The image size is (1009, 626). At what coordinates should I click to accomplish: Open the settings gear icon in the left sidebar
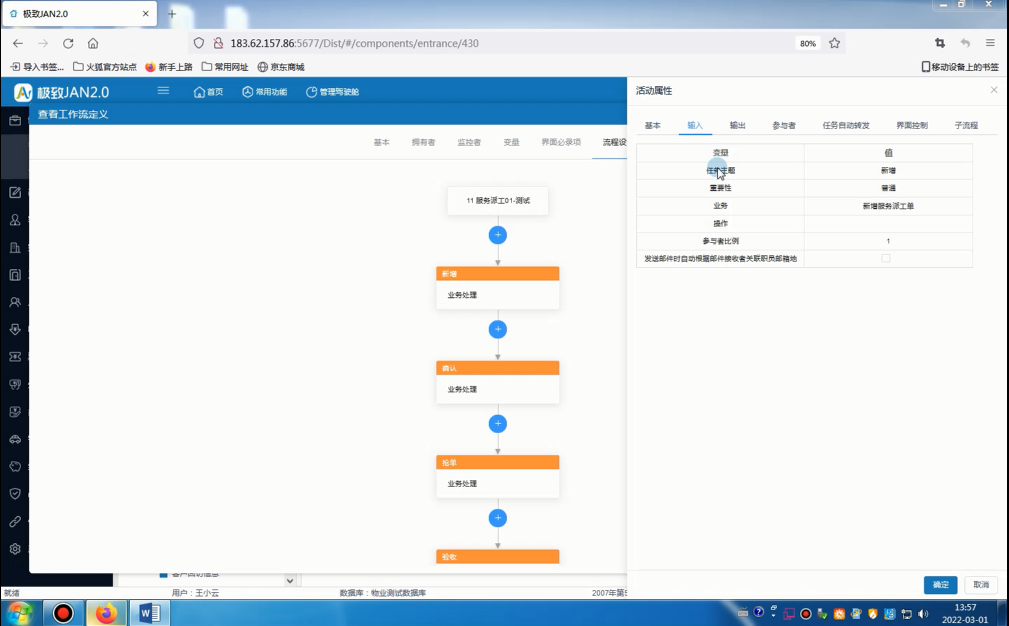(15, 549)
